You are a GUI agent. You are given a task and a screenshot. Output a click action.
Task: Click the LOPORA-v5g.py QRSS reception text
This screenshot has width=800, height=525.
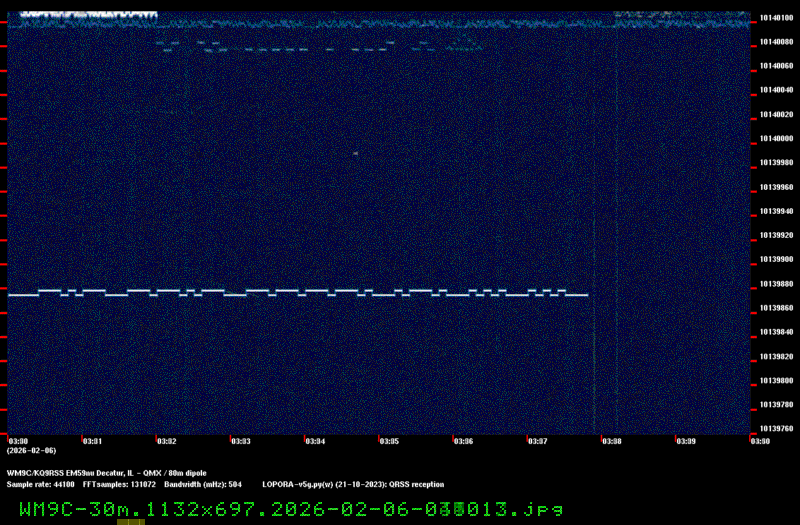point(352,484)
